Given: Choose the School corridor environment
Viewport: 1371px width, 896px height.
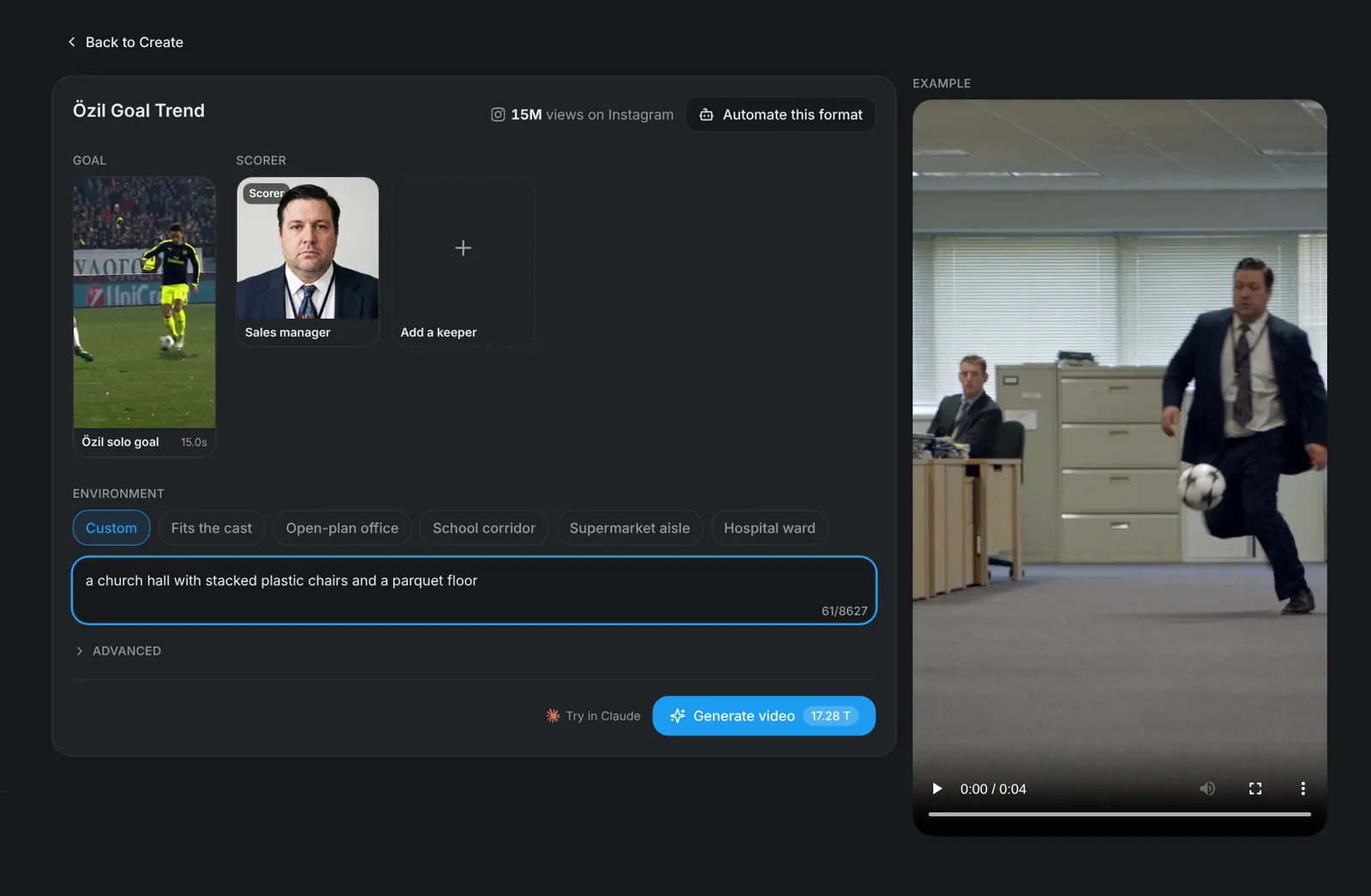Looking at the screenshot, I should [x=484, y=528].
